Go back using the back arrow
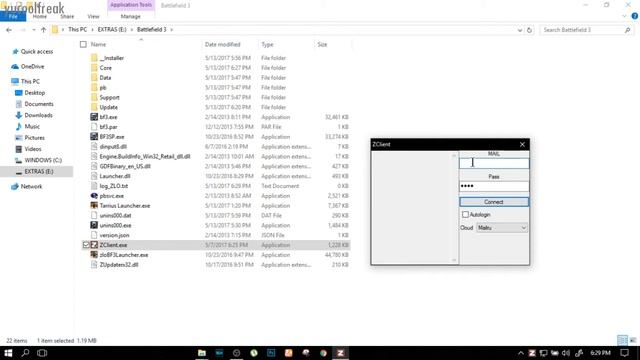This screenshot has width=640, height=360. click(x=9, y=30)
